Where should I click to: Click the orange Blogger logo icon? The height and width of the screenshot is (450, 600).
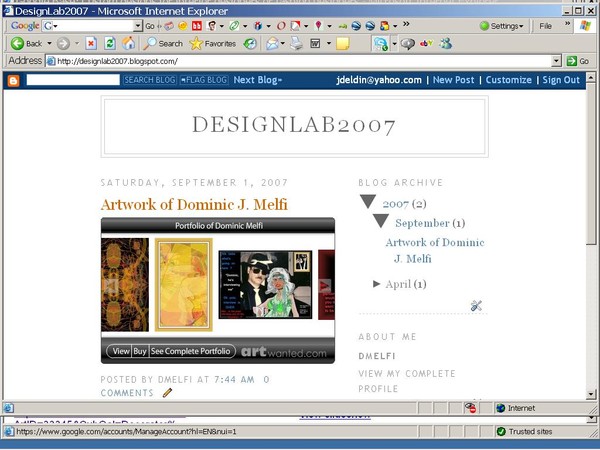(13, 80)
